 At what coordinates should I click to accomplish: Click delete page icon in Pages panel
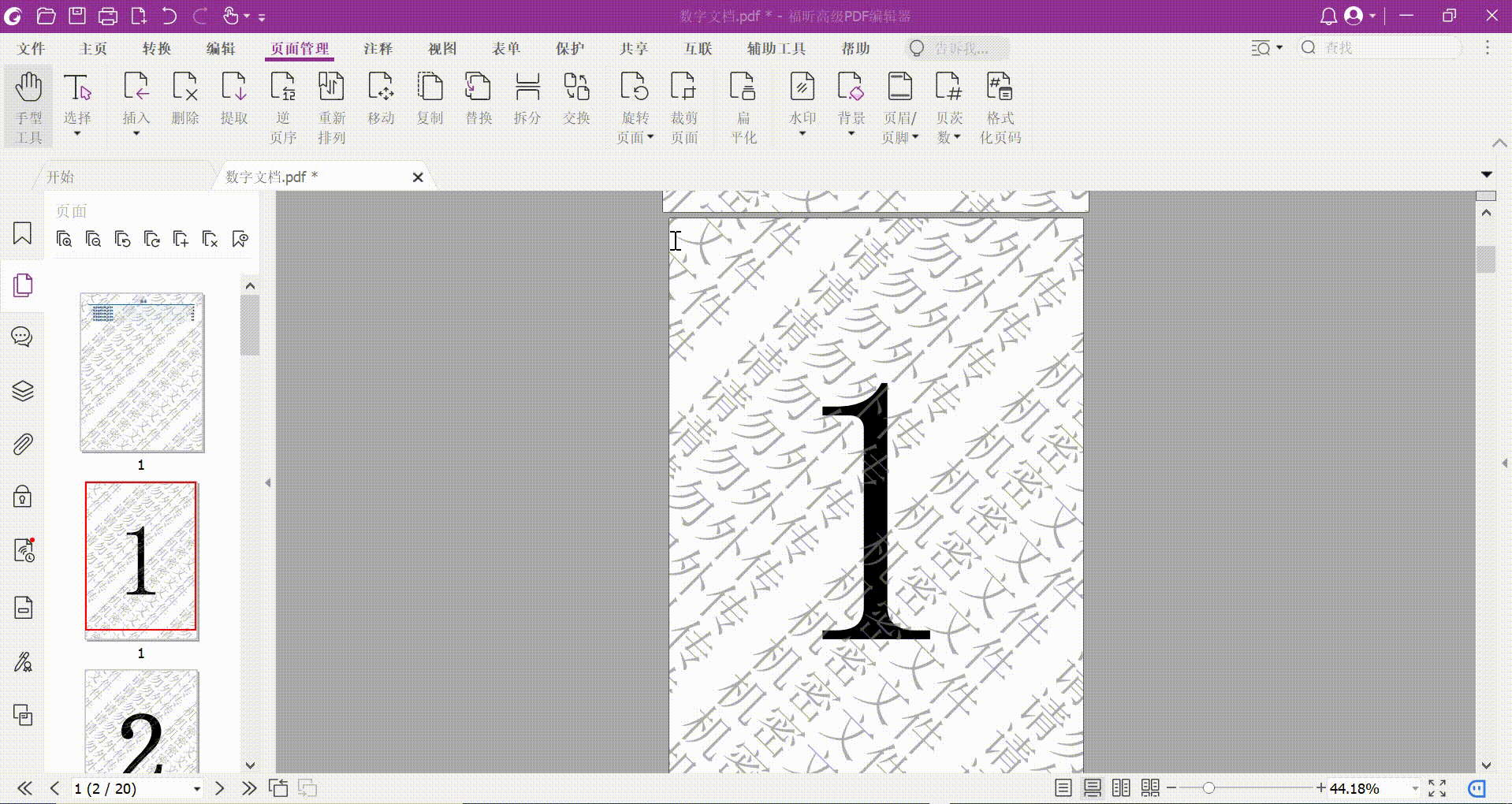[210, 239]
